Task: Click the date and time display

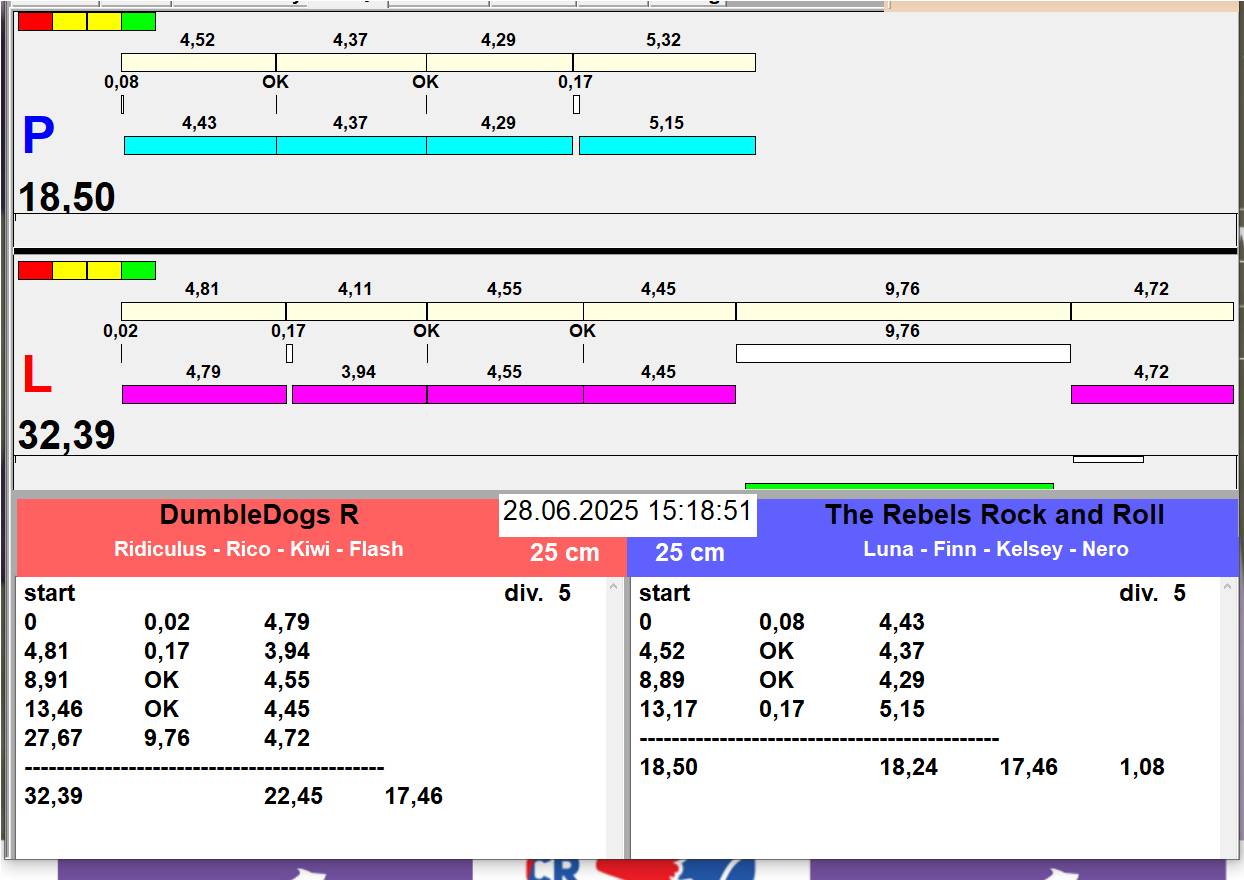Action: click(627, 512)
